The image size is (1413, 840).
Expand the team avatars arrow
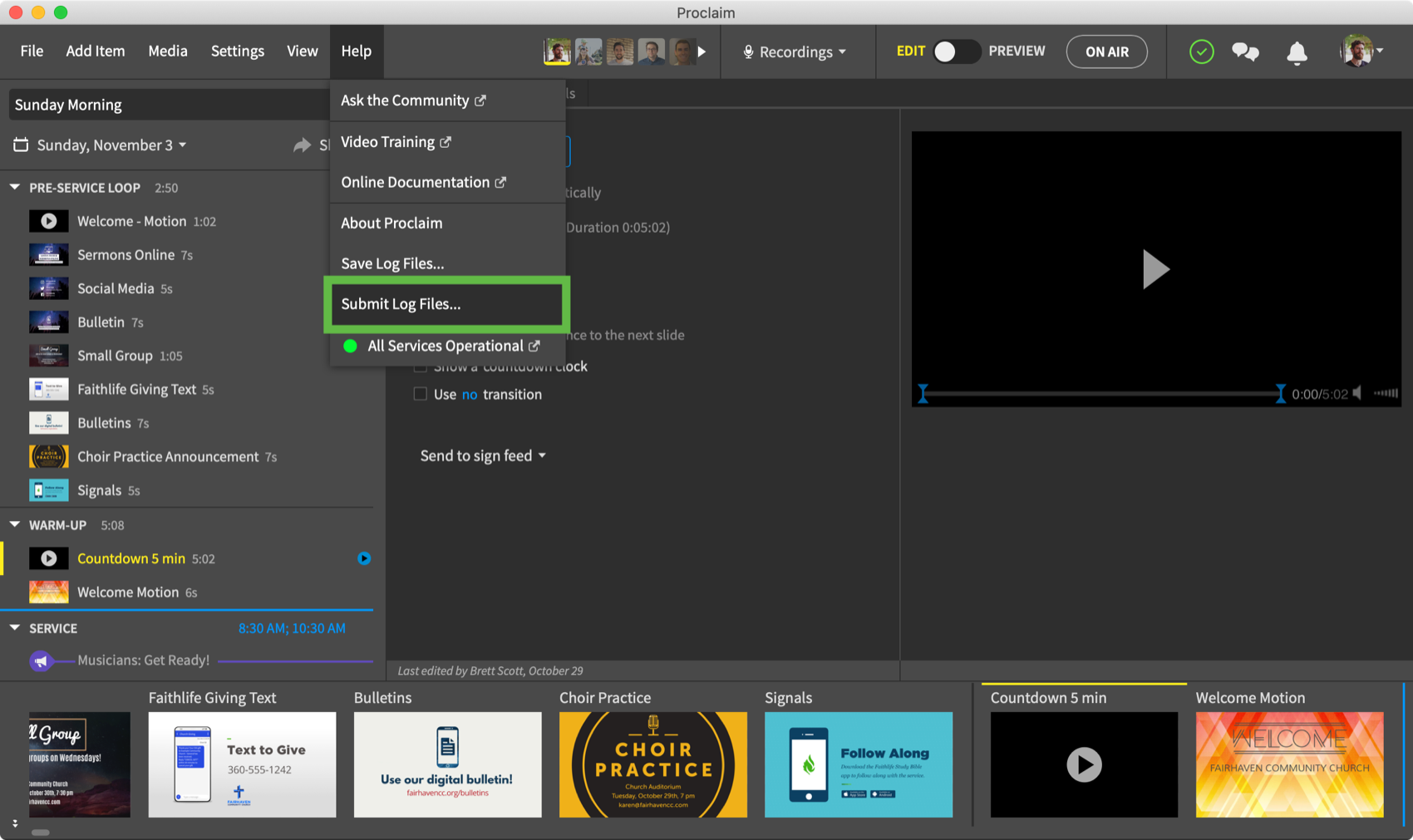coord(702,52)
